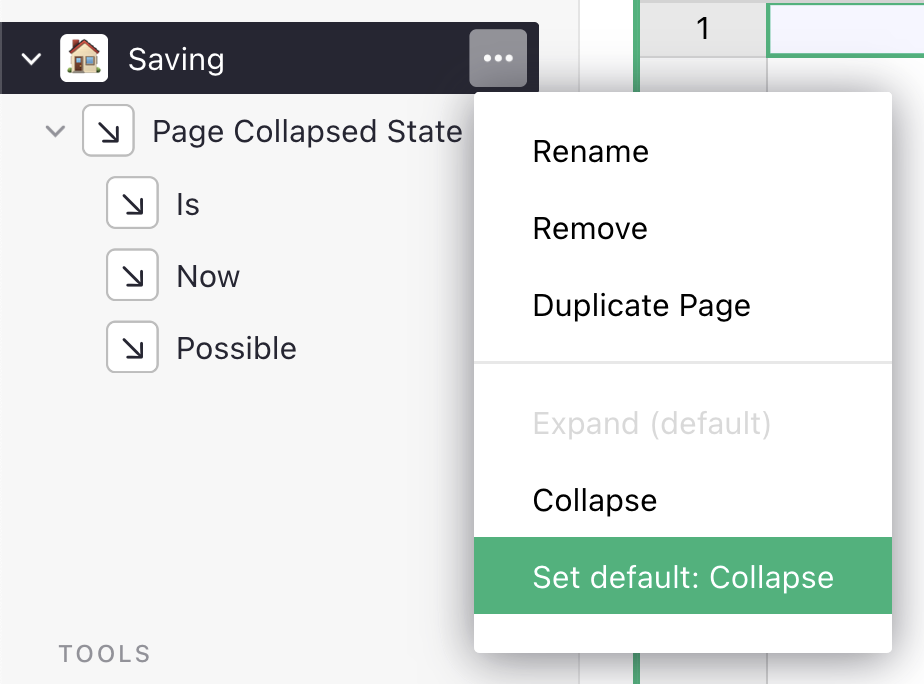The width and height of the screenshot is (924, 684).
Task: Click the diagonal arrow icon beside Page Collapsed State
Action: [x=108, y=131]
